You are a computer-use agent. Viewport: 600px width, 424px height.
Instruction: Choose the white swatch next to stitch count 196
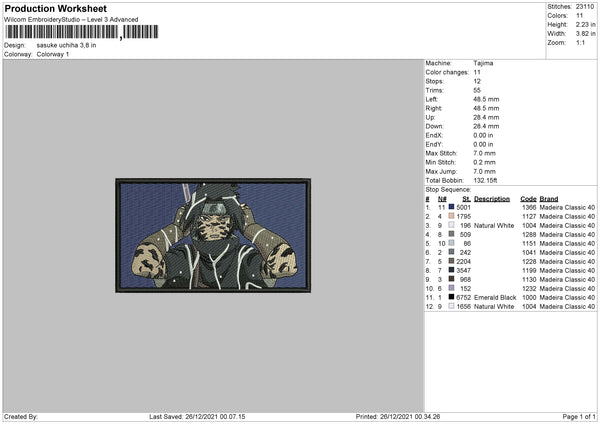[x=451, y=225]
